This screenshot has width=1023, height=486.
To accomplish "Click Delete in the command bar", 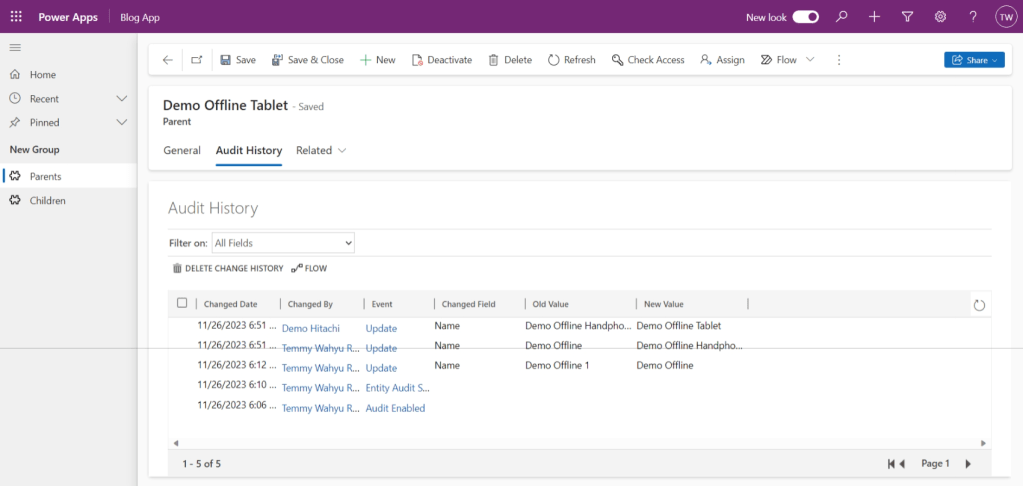I will coord(510,60).
